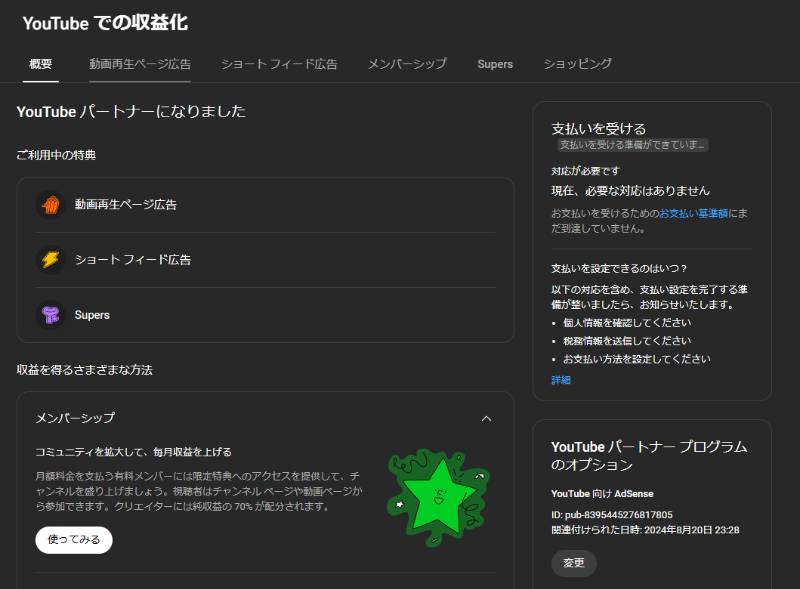Click the 現在、必要な対応はありません message
Viewport: 800px width, 589px height.
631,191
